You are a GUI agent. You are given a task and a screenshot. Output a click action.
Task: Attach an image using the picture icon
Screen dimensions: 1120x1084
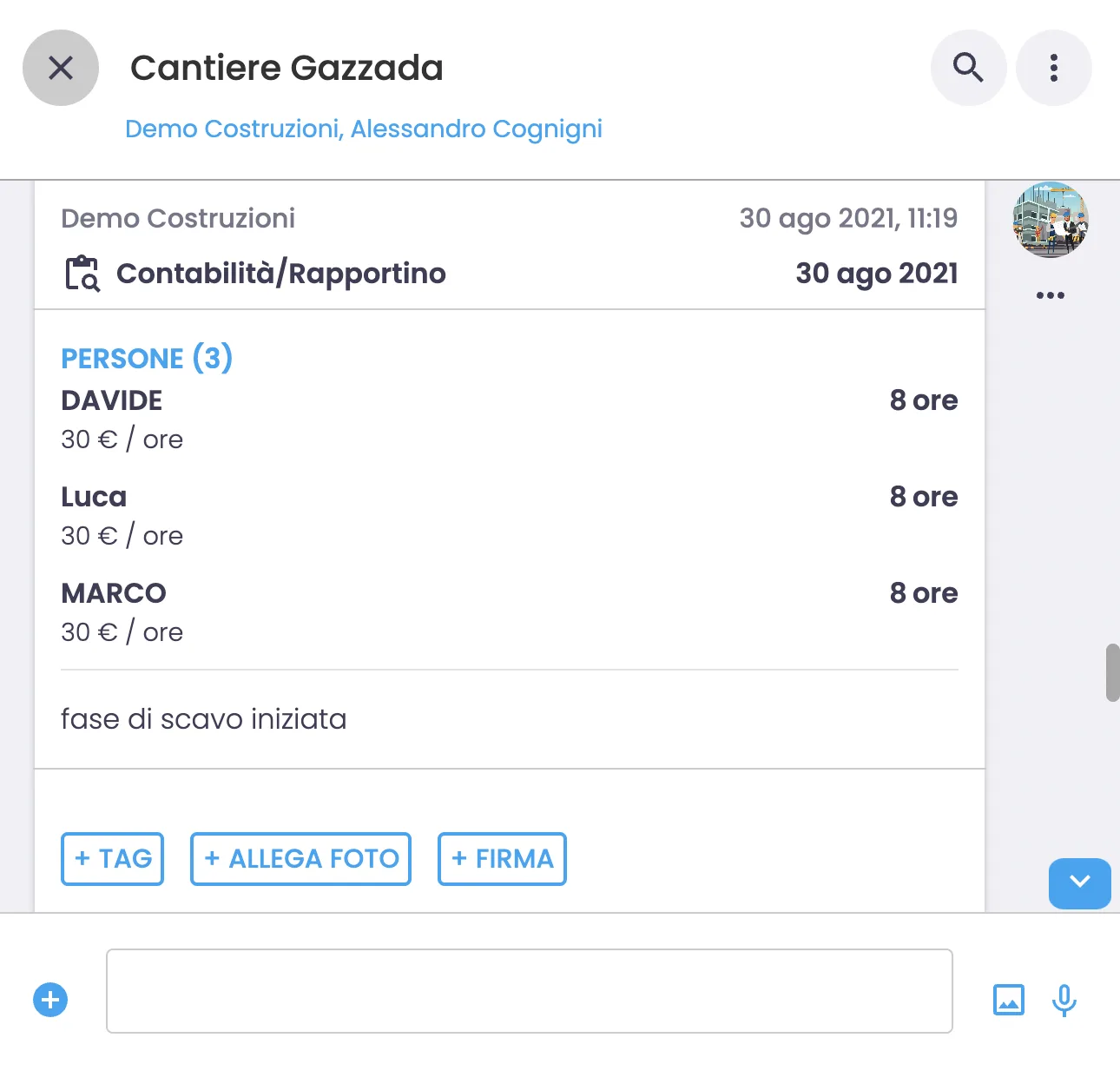point(1008,1000)
